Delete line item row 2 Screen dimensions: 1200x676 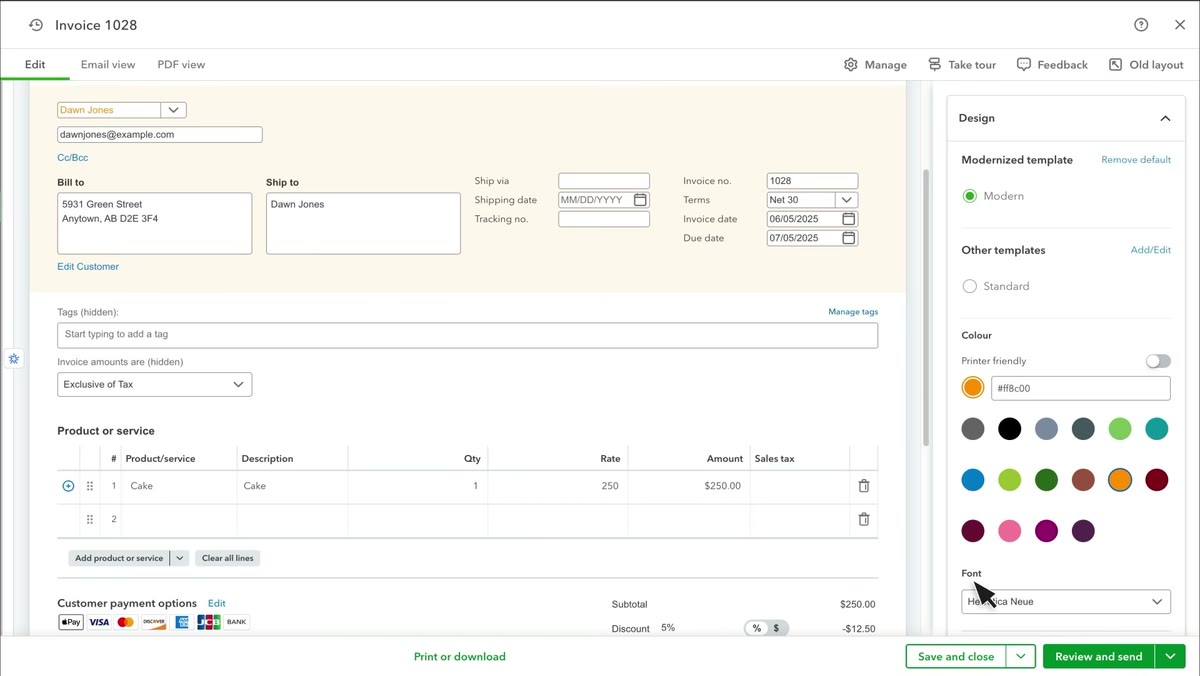864,519
